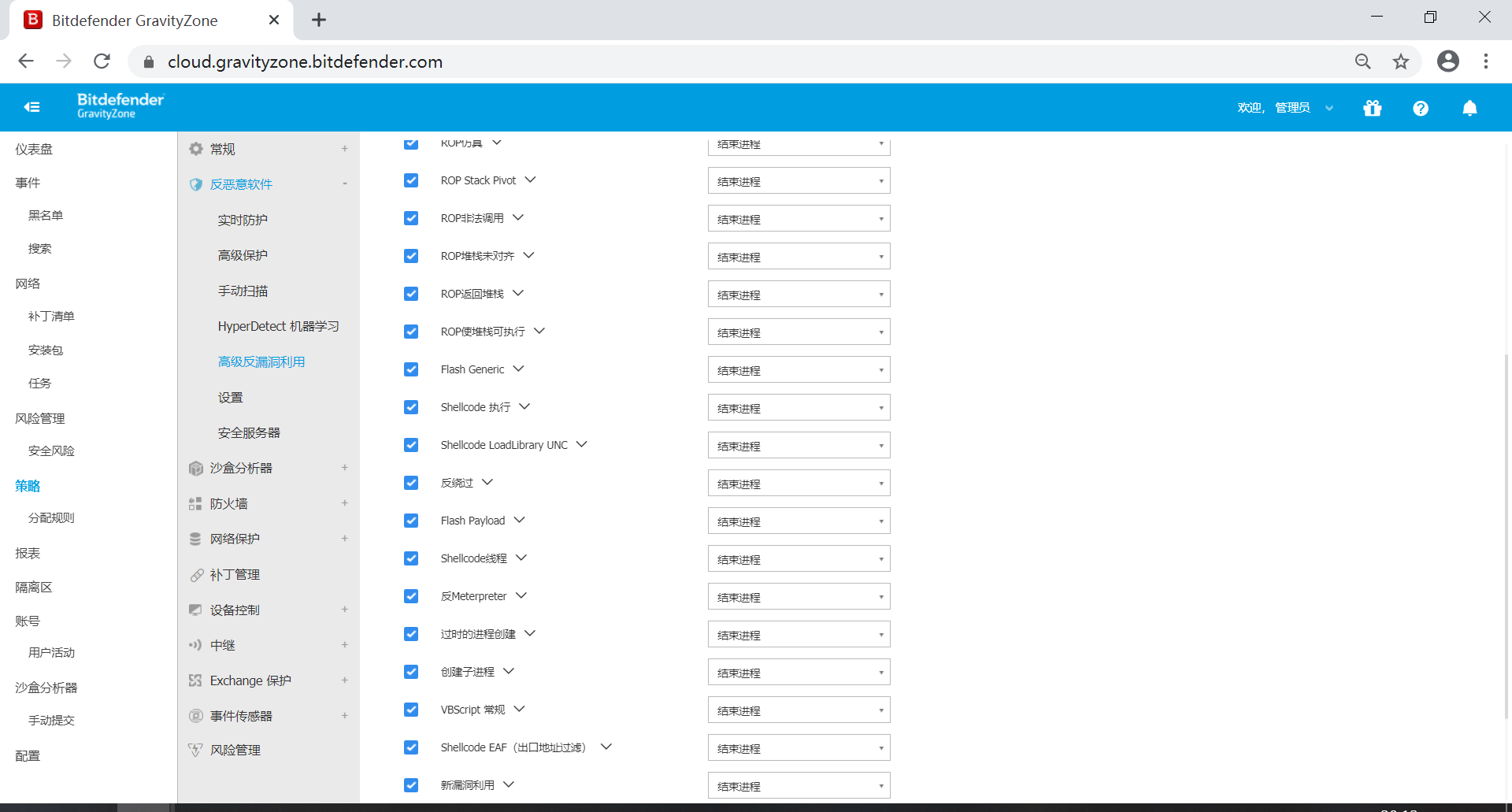Toggle the 反Meterpreter checkbox

pyautogui.click(x=411, y=596)
